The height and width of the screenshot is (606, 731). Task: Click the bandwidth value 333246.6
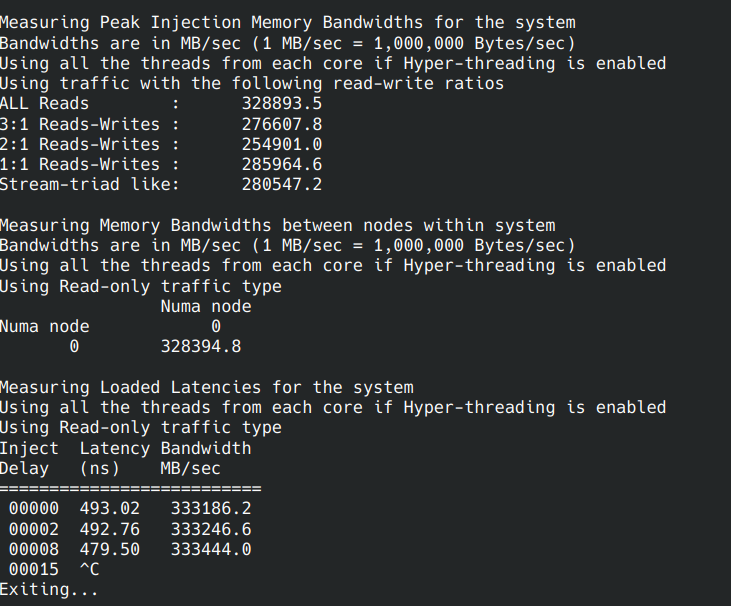click(211, 528)
